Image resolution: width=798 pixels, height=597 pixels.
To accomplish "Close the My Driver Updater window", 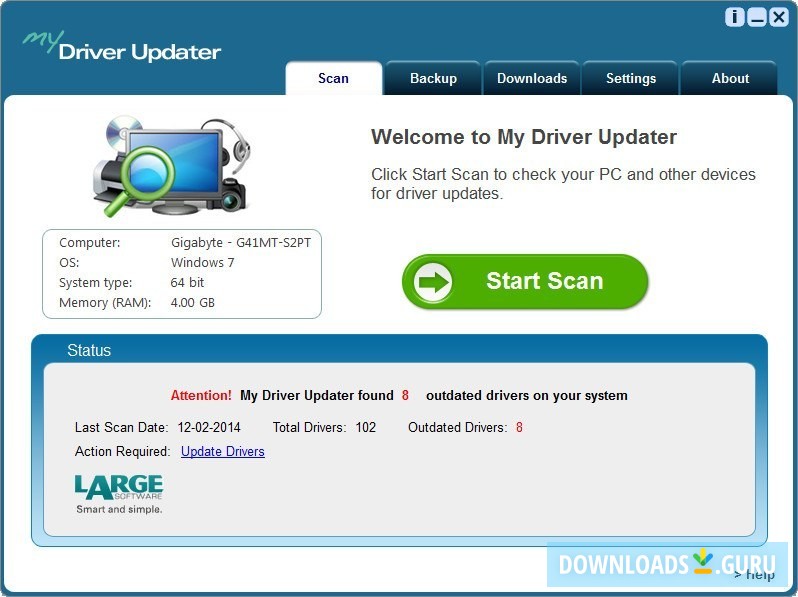I will [x=779, y=17].
